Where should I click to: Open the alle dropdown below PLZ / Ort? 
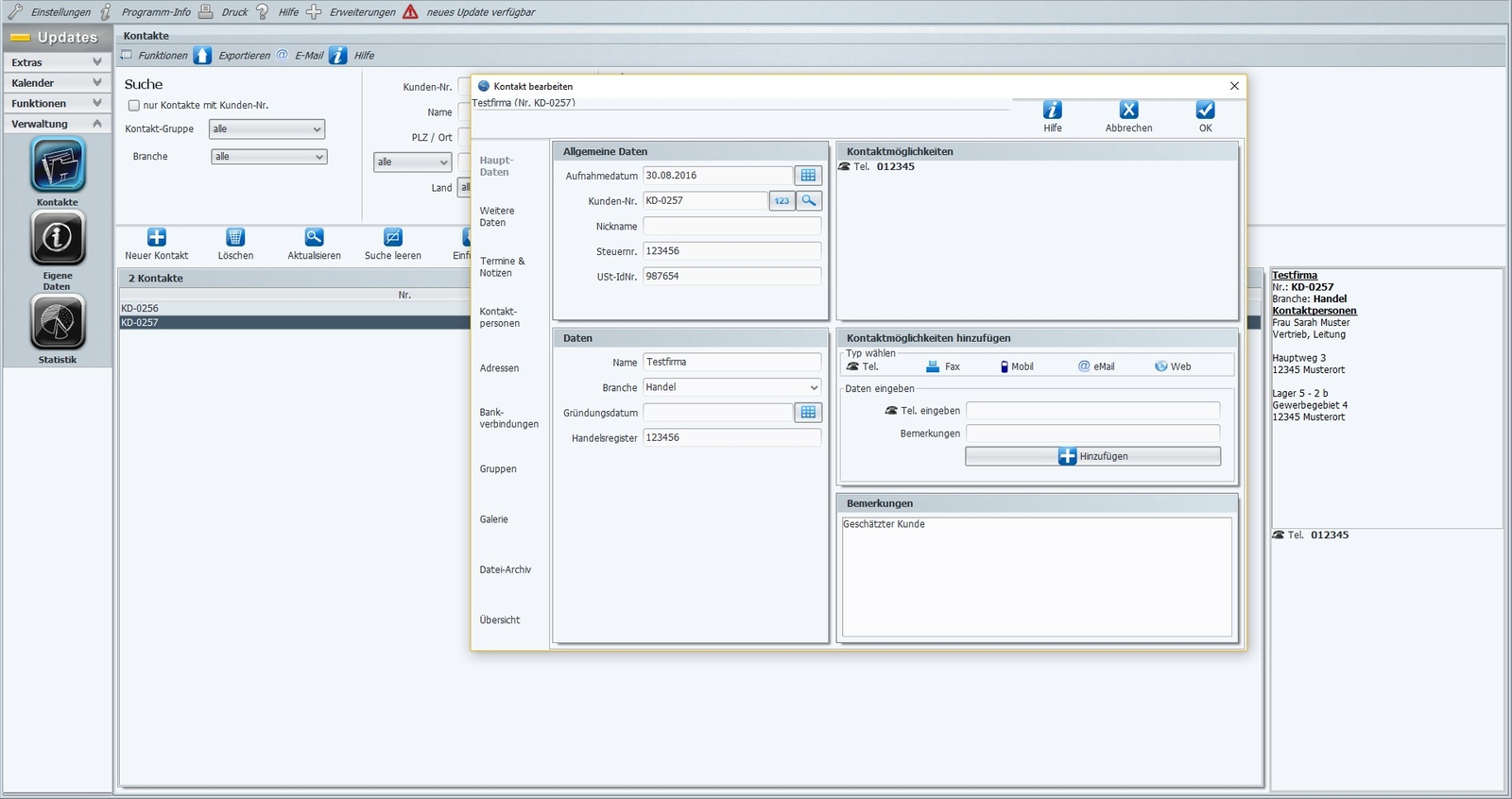click(413, 162)
